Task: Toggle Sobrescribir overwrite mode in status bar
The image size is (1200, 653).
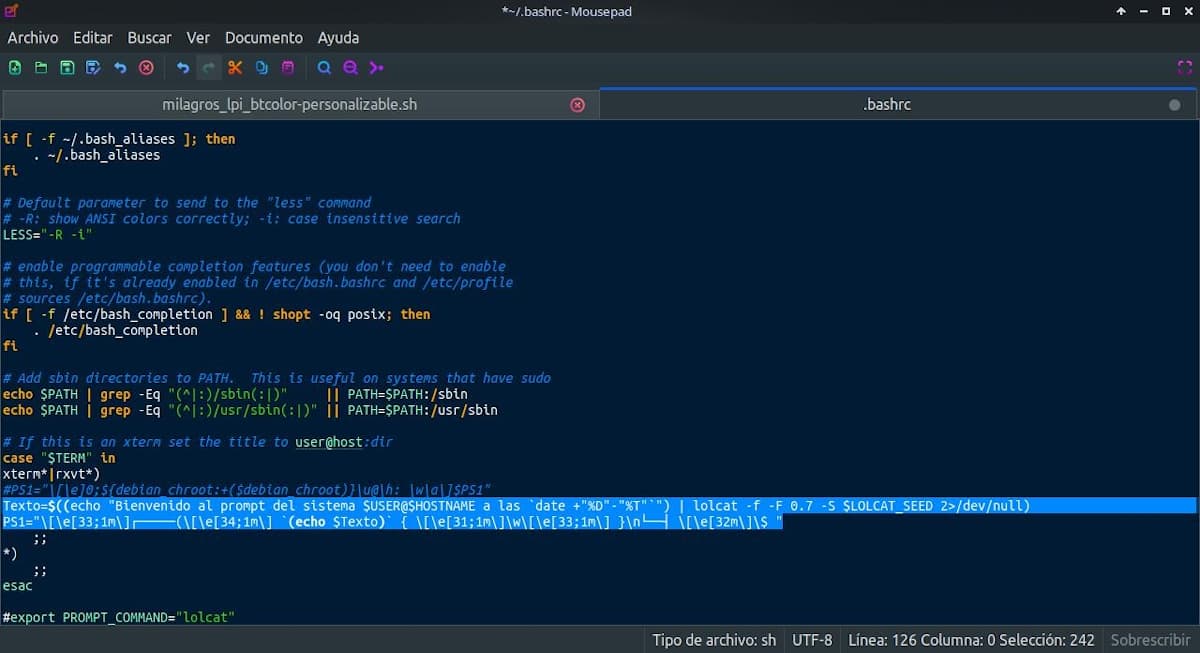Action: pyautogui.click(x=1151, y=640)
